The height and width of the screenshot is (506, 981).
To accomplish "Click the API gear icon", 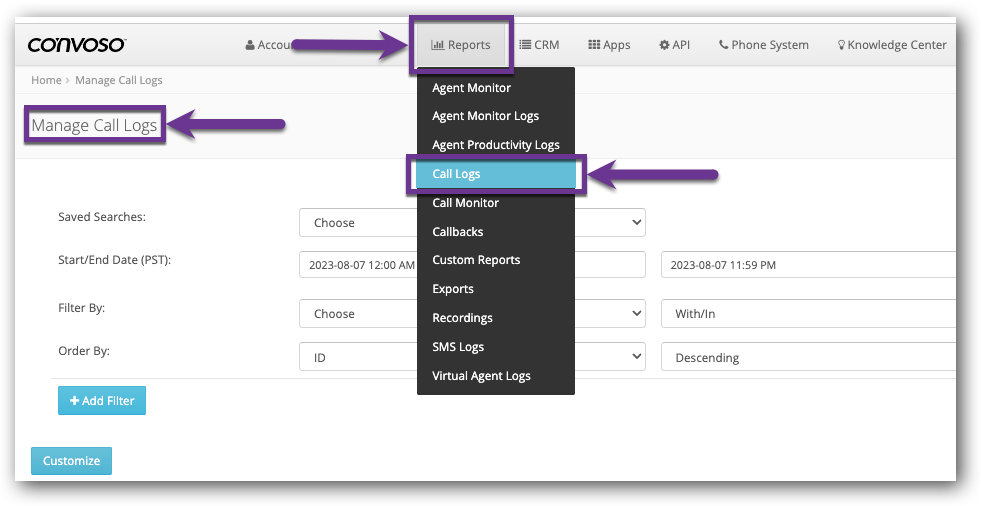I will pos(664,45).
